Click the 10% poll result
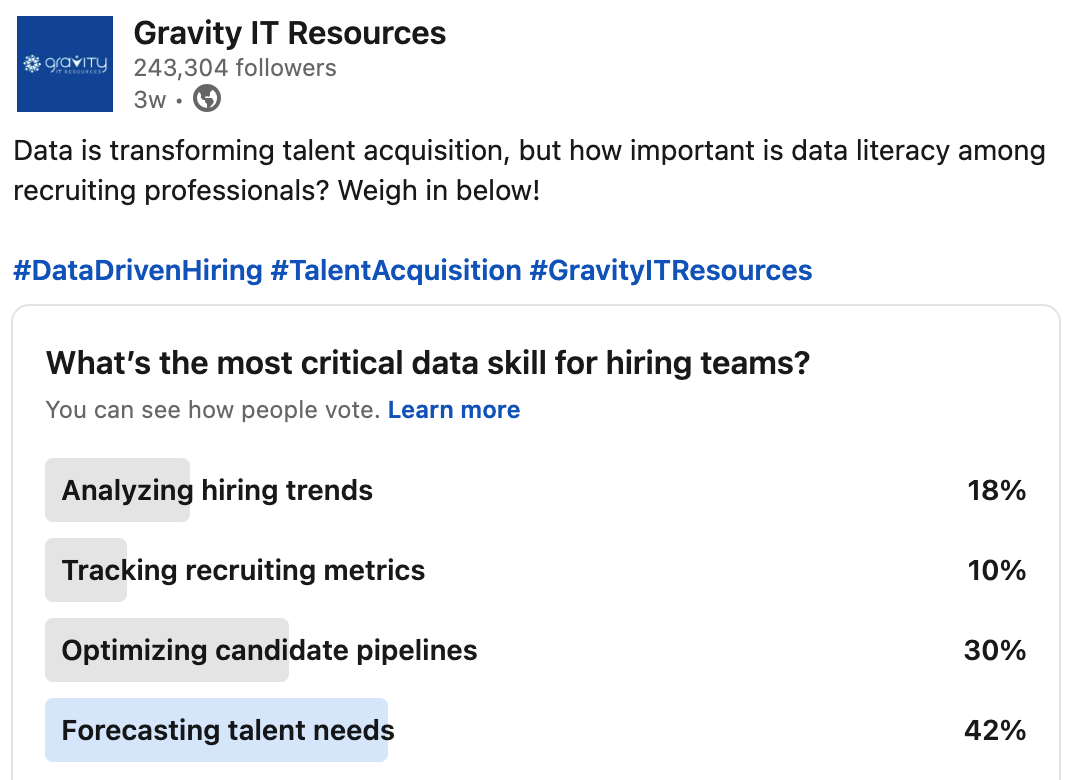The image size is (1076, 780). pos(996,571)
